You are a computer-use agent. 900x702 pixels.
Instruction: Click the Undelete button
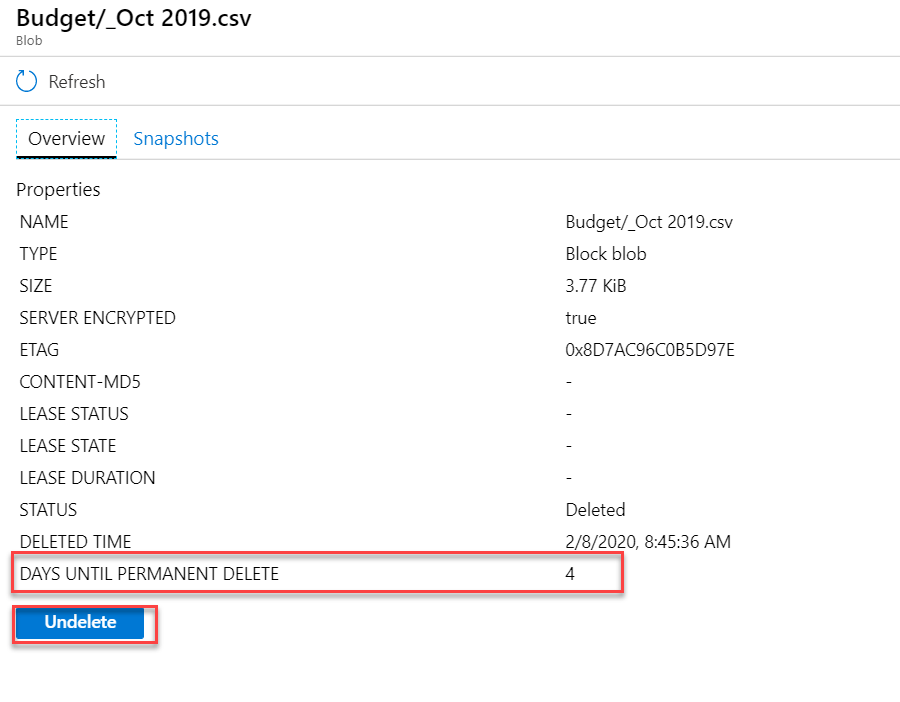coord(80,622)
